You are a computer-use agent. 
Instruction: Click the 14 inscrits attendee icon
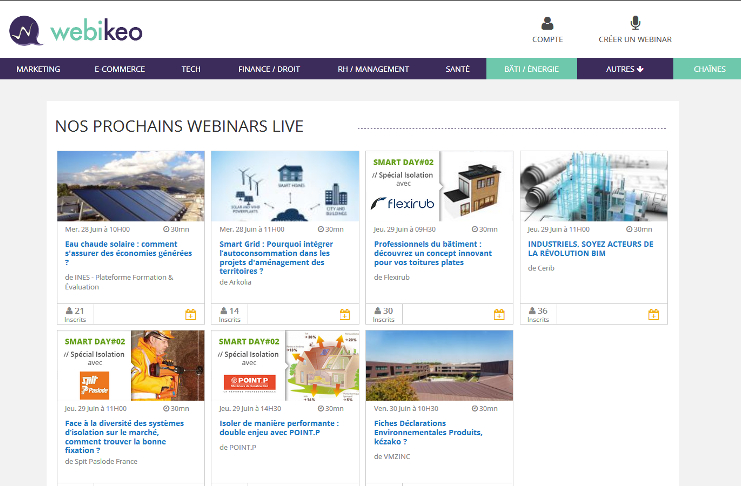pyautogui.click(x=224, y=311)
